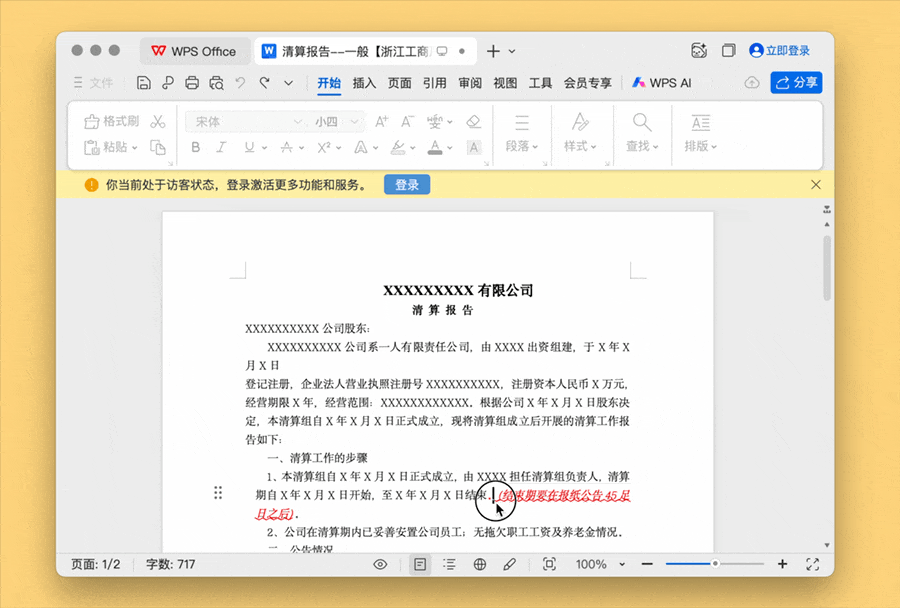Close the guest mode notification banner

tap(816, 184)
